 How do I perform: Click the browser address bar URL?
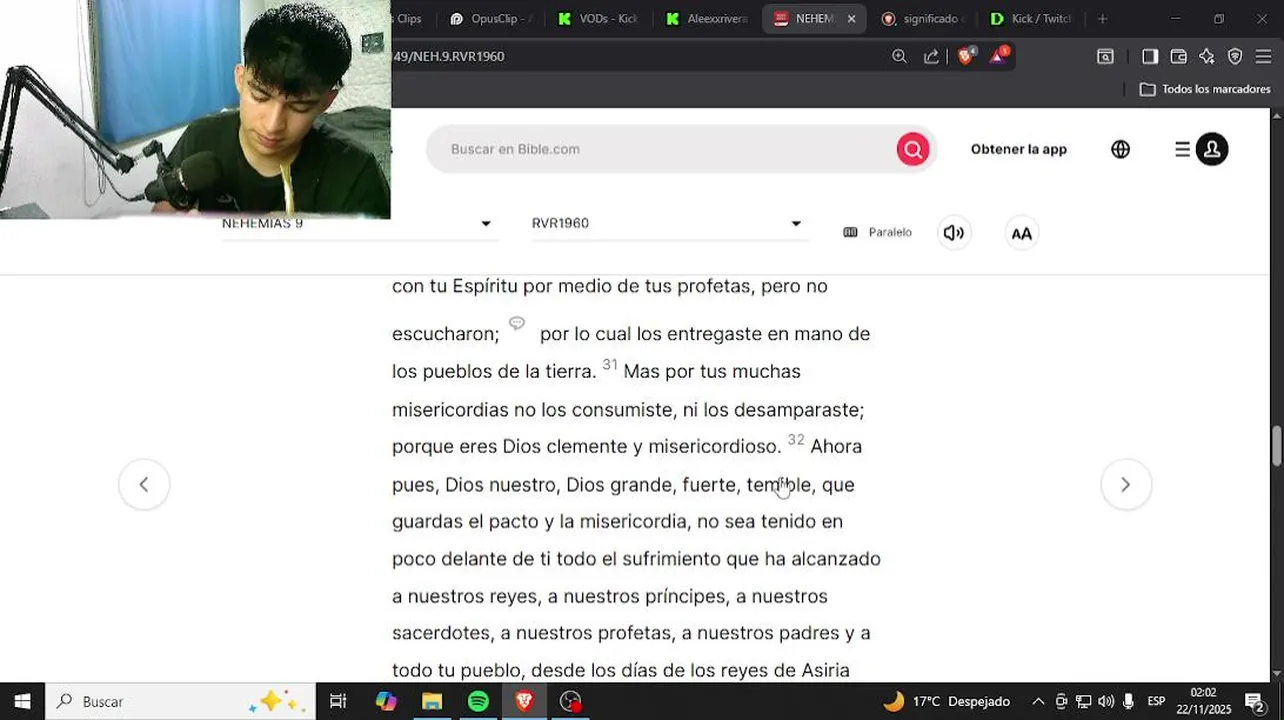pyautogui.click(x=449, y=56)
